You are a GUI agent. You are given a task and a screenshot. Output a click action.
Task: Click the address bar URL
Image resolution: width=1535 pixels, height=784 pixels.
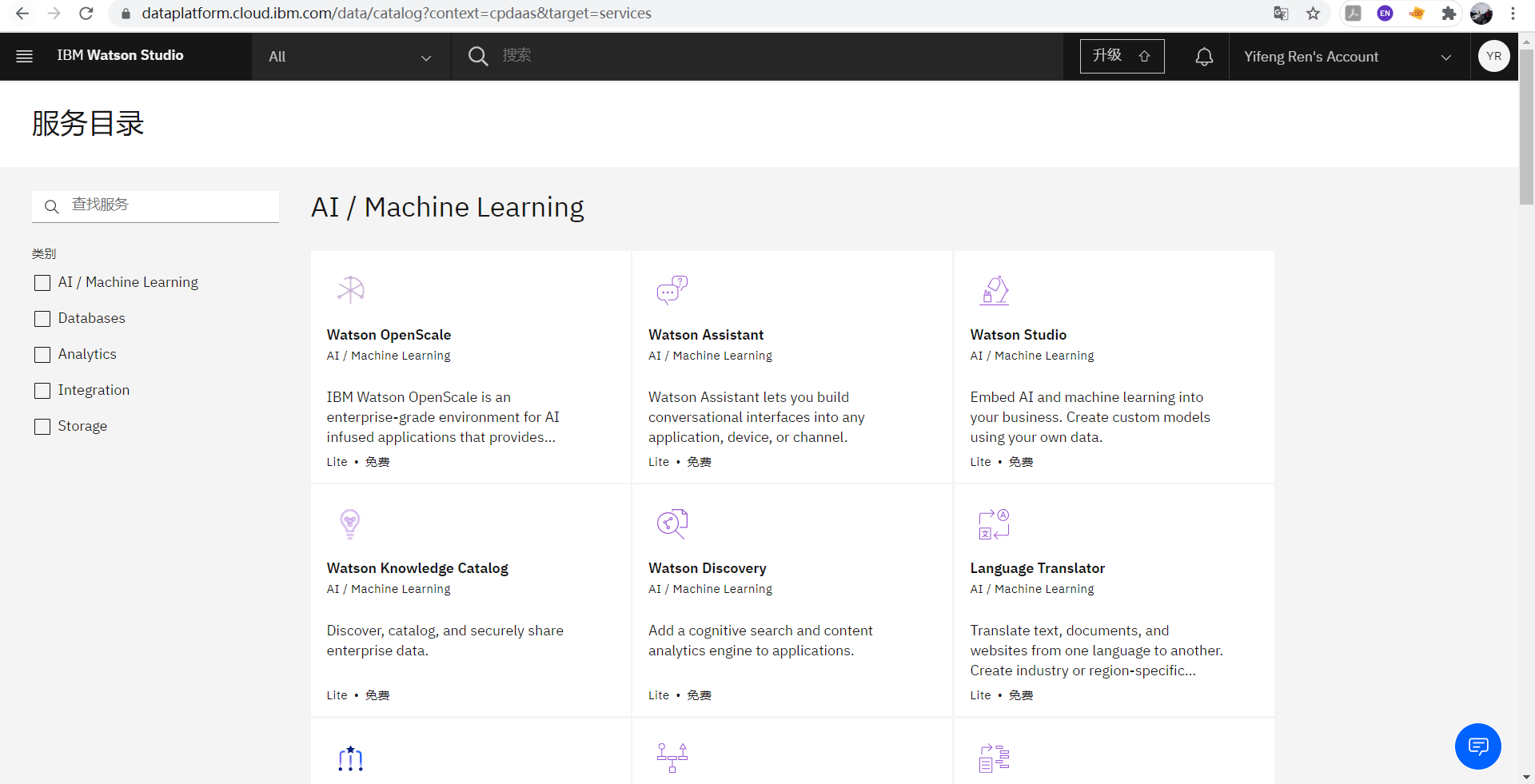pyautogui.click(x=397, y=13)
